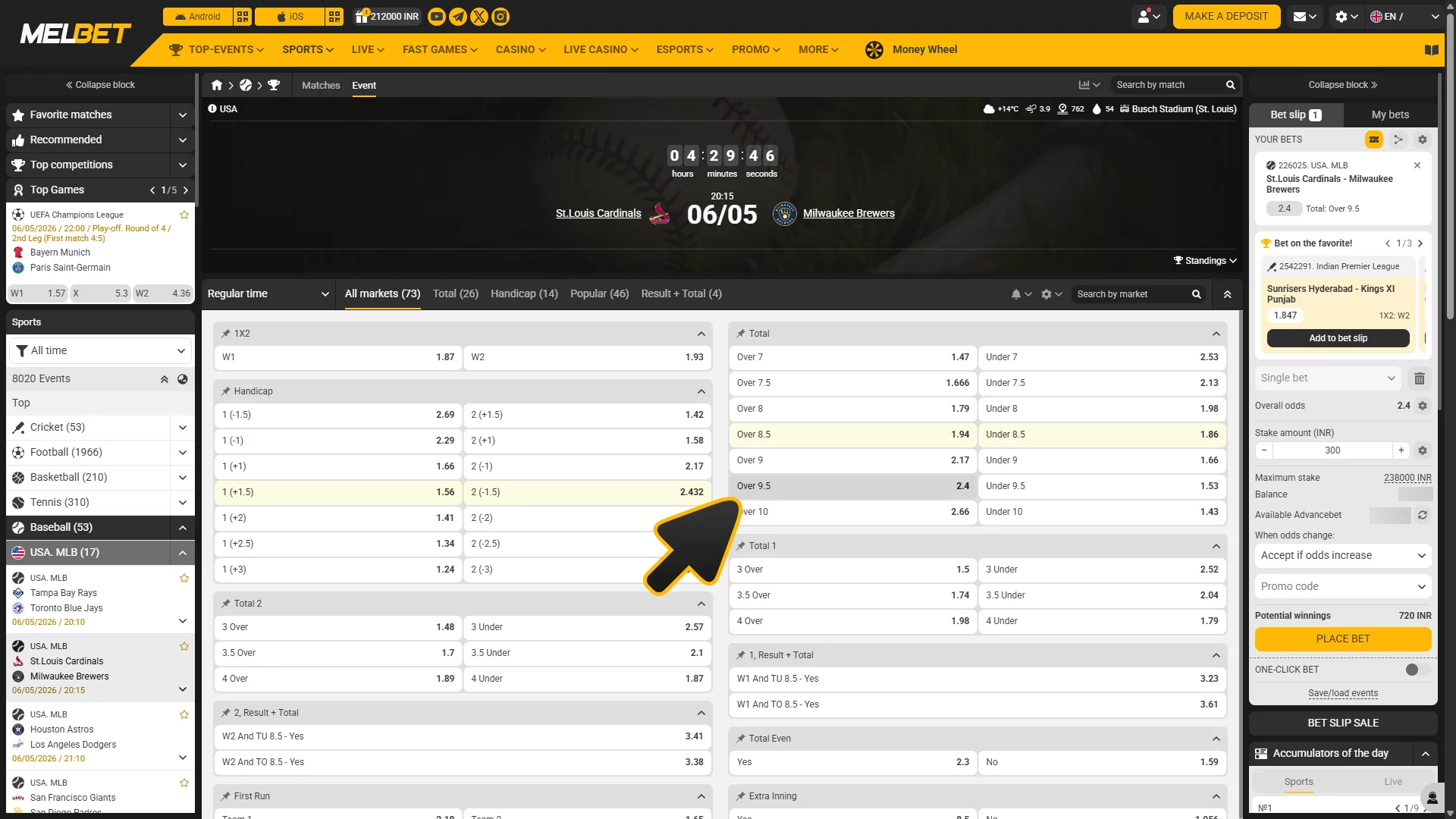Open the Instagram social icon
This screenshot has height=819, width=1456.
500,17
